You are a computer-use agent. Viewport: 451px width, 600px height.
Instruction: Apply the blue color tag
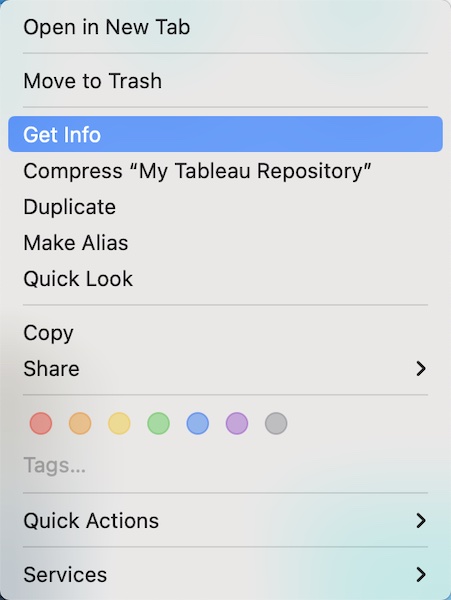pyautogui.click(x=198, y=423)
